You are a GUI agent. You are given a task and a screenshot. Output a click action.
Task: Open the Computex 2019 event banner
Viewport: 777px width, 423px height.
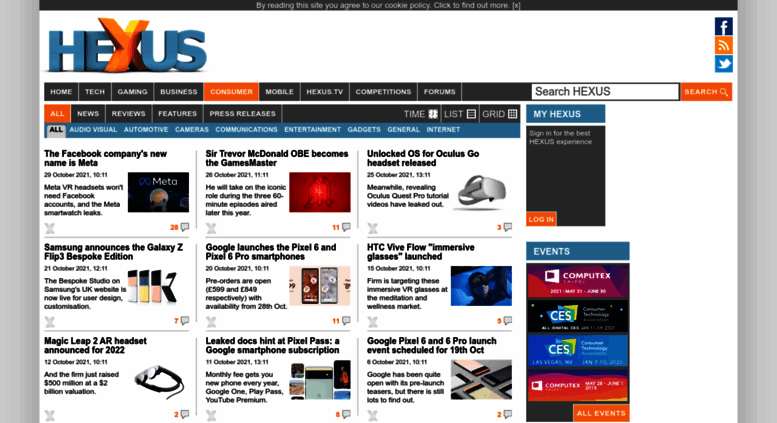[x=578, y=385]
